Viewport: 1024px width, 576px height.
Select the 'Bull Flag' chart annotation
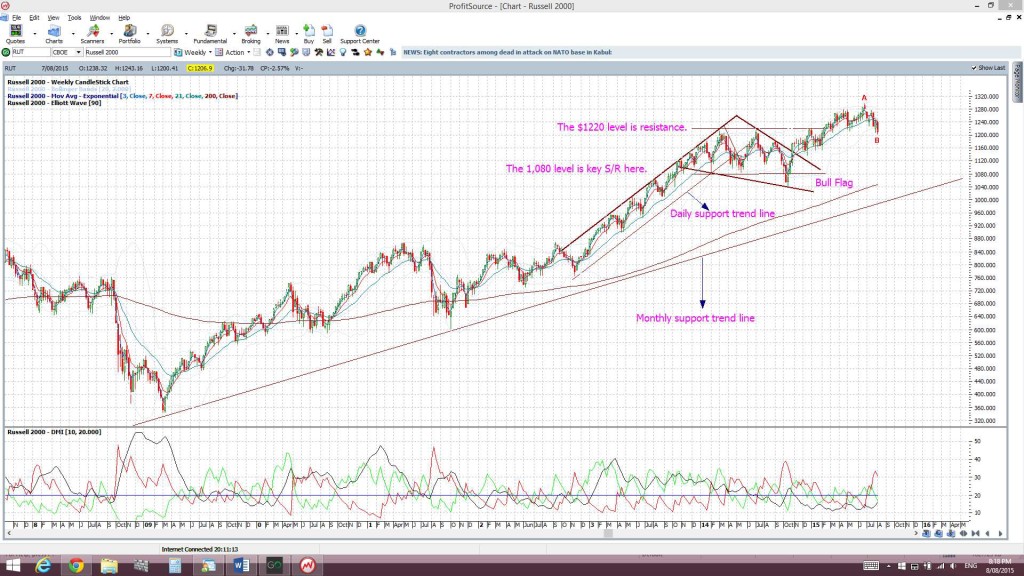click(834, 183)
